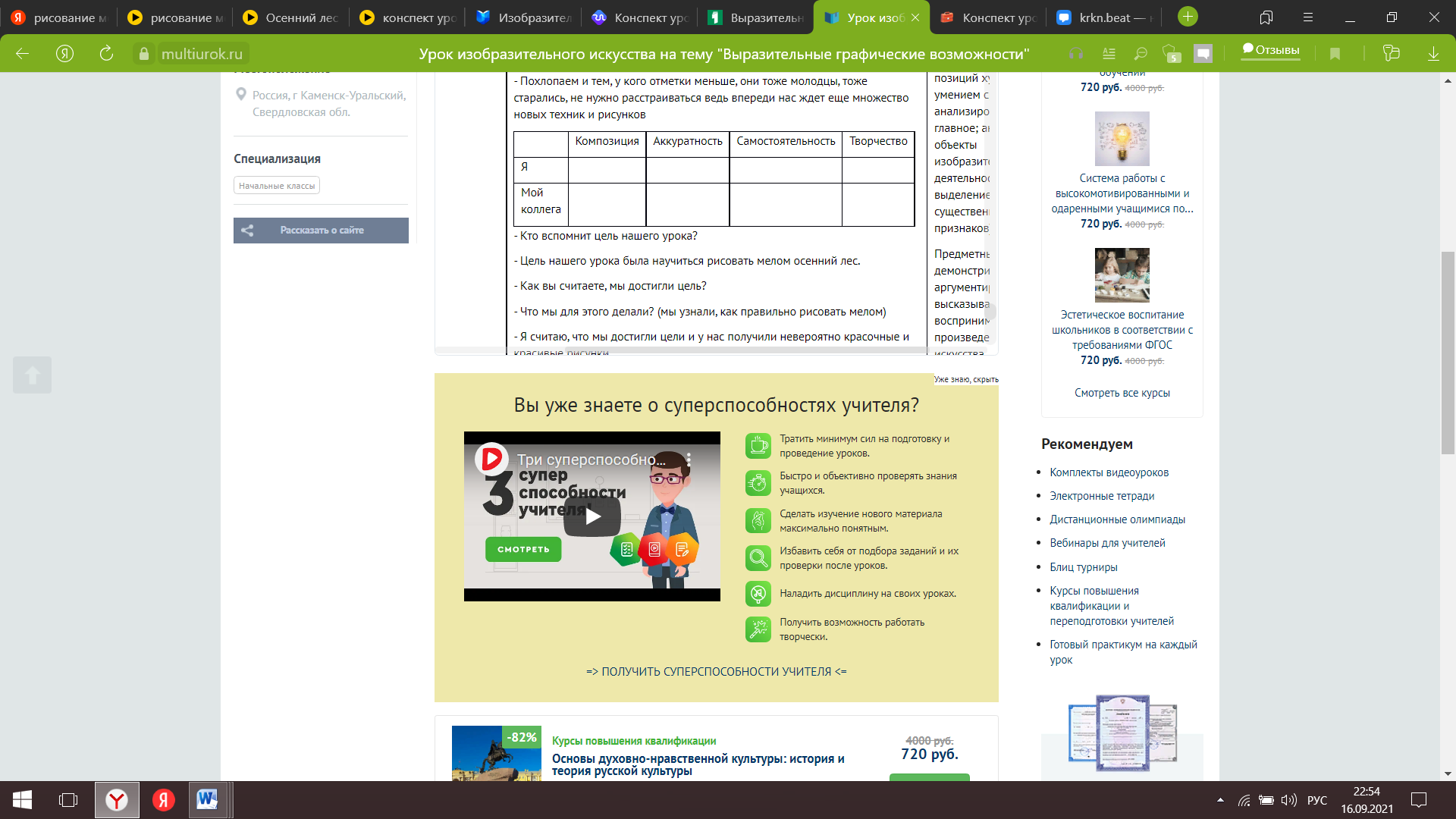Open 'Основы духовно-нравственной культуры' course title
Viewport: 1456px width, 819px height.
point(698,764)
